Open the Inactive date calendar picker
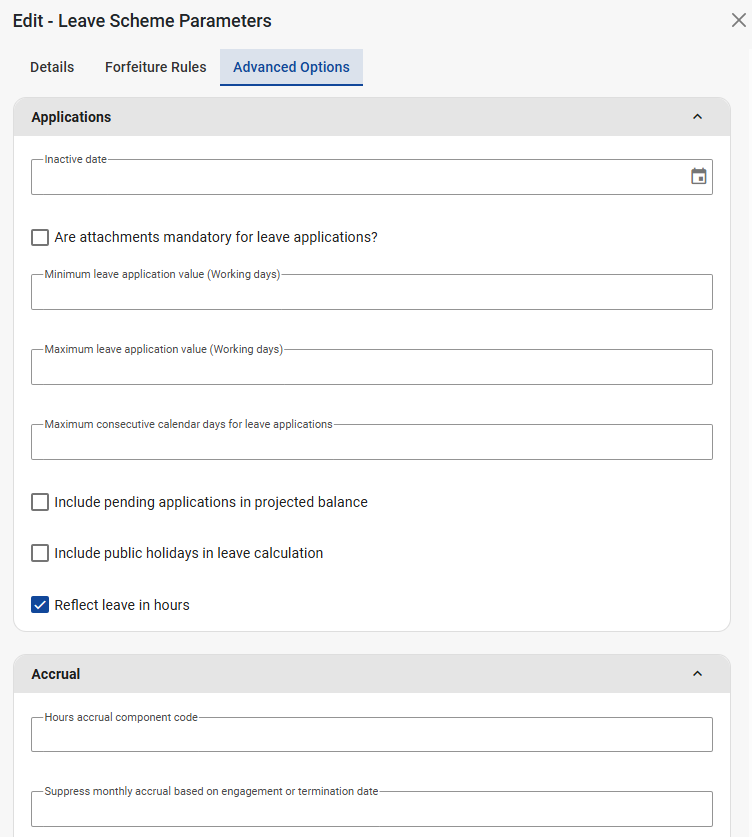 (x=699, y=177)
